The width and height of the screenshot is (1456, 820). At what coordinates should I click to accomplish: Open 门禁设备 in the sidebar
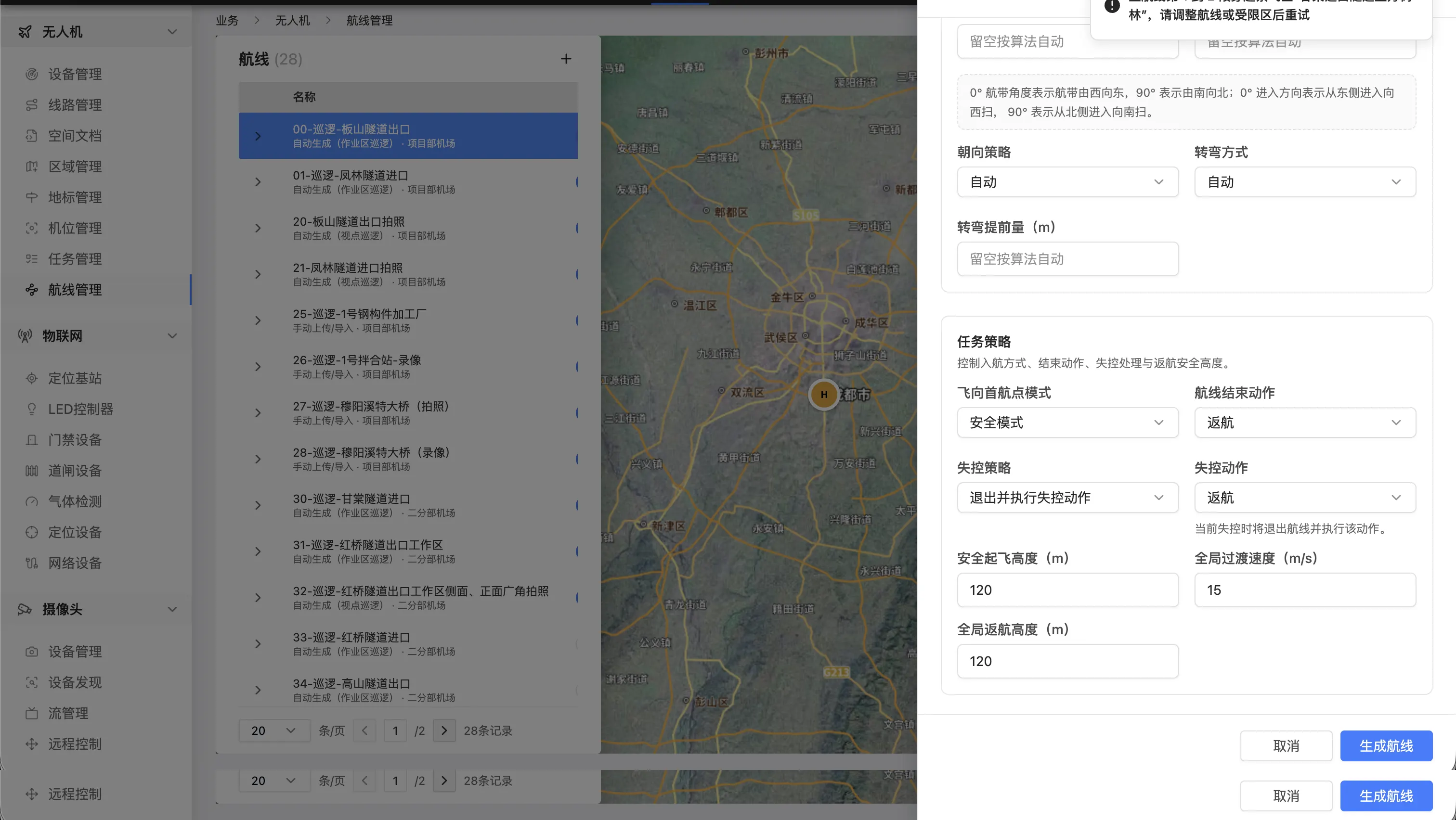(x=75, y=440)
